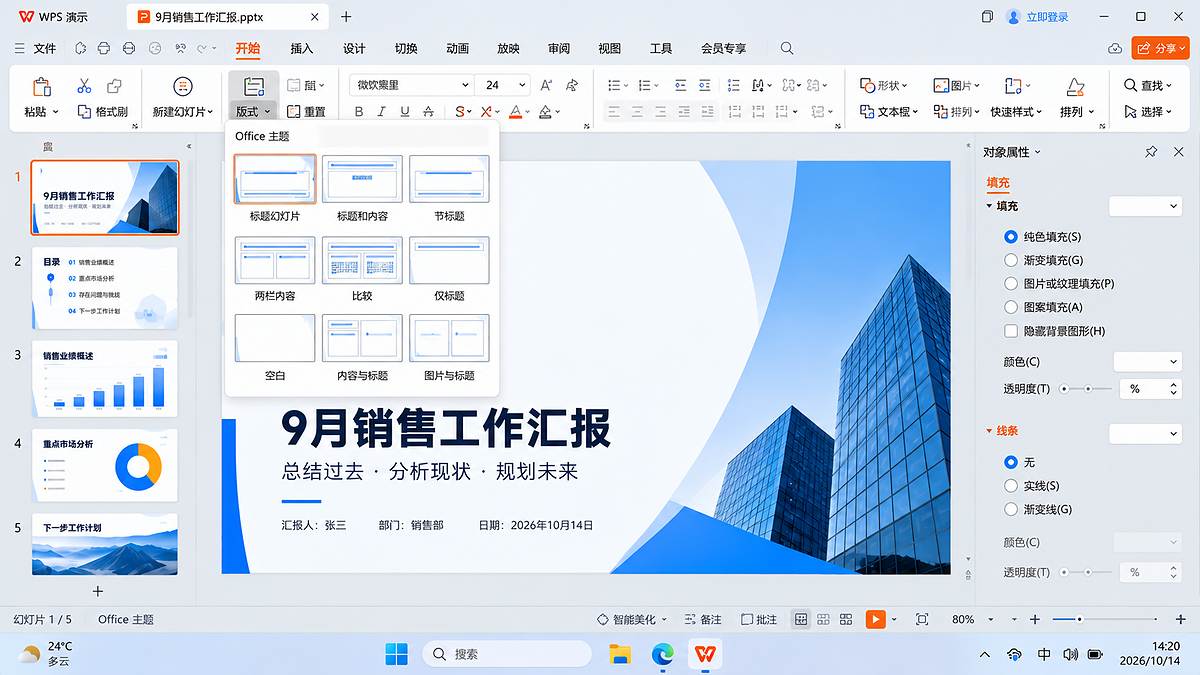Select Gradient Line (渐变线) radio button

(1010, 509)
